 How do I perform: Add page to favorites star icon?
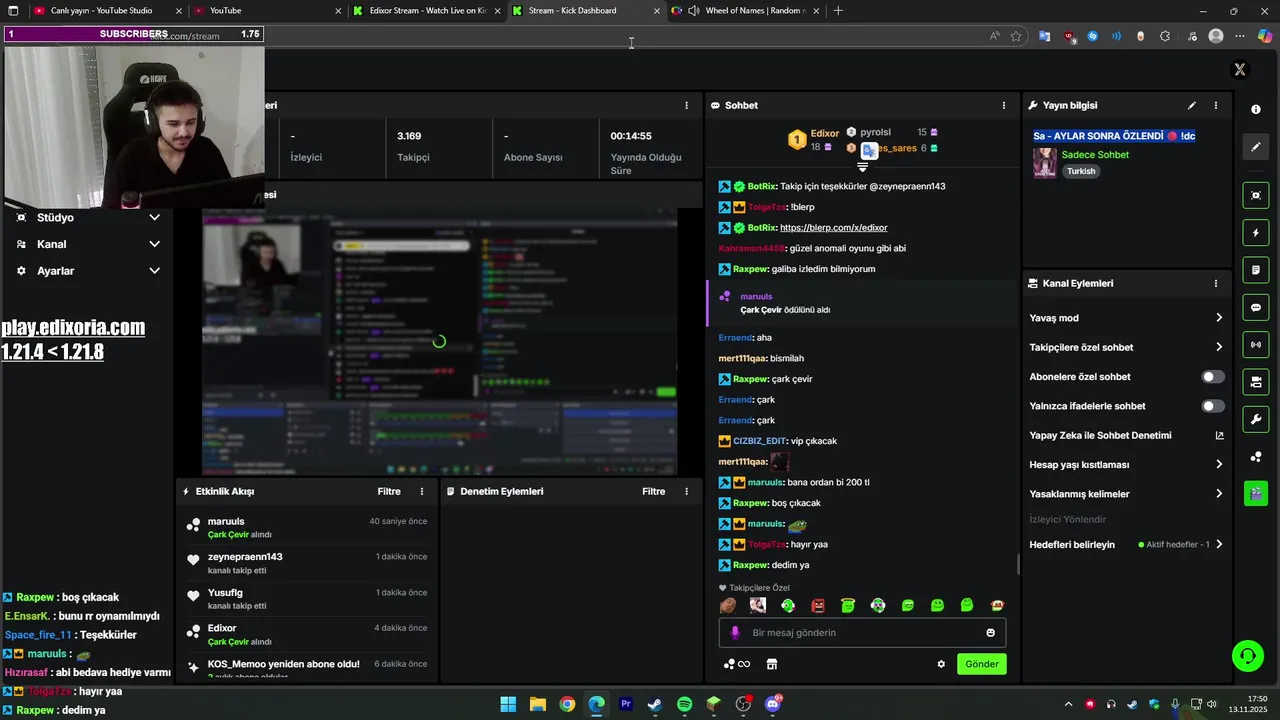1016,36
